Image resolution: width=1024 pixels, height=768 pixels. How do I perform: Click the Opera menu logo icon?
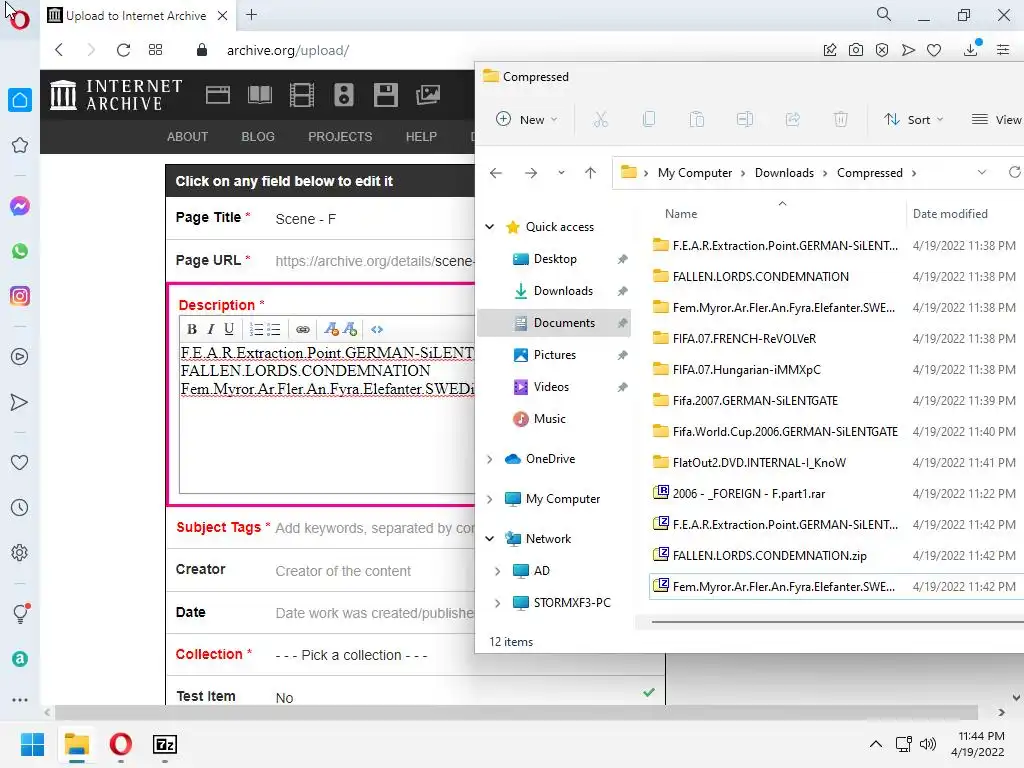(20, 20)
